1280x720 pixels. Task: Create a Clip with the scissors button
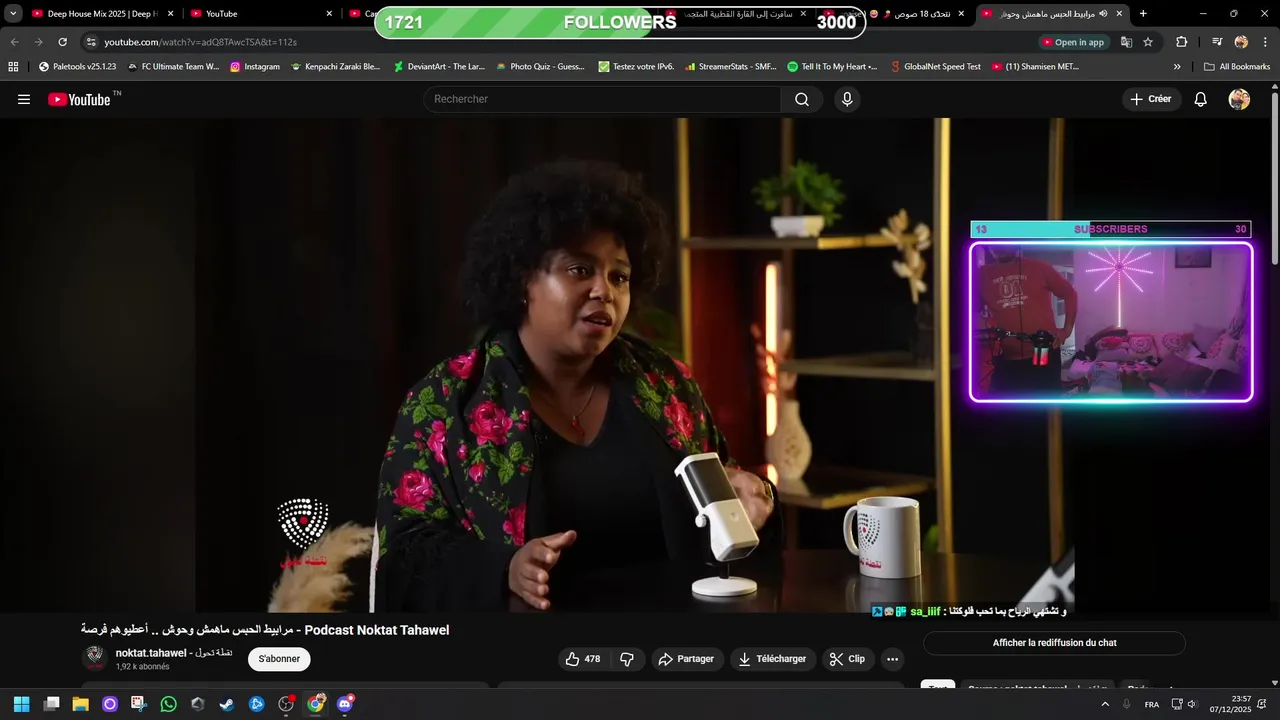[848, 659]
